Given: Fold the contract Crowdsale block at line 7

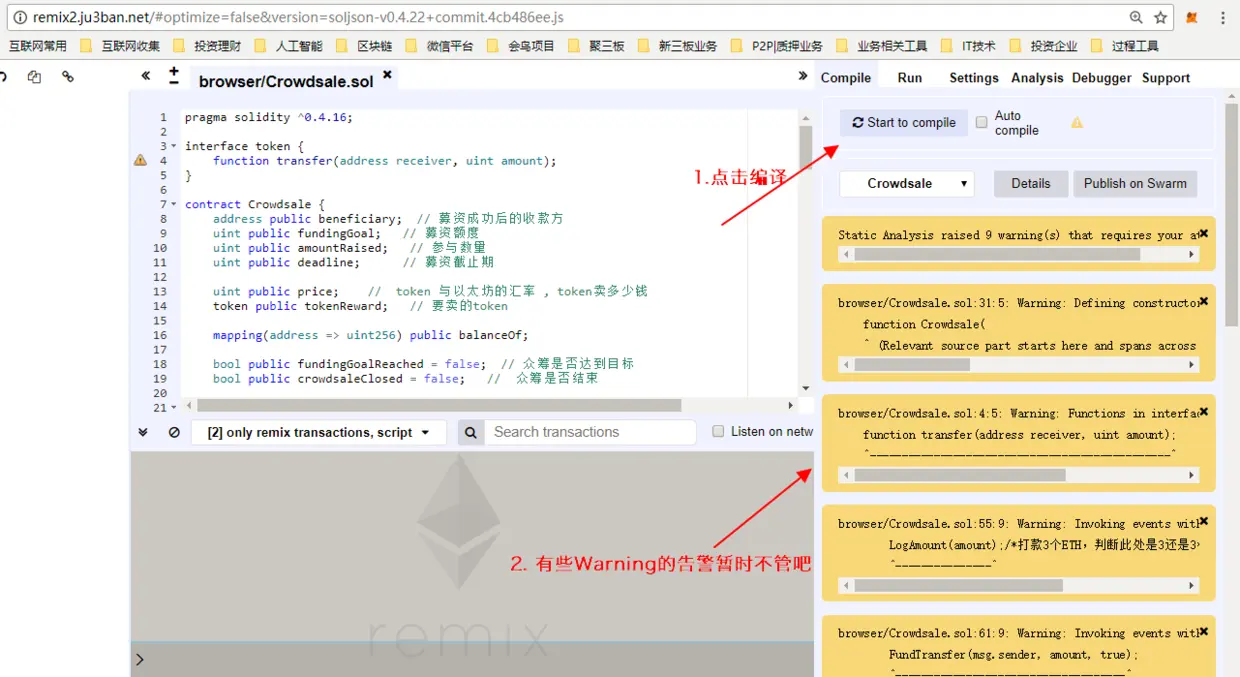Looking at the screenshot, I should [174, 204].
